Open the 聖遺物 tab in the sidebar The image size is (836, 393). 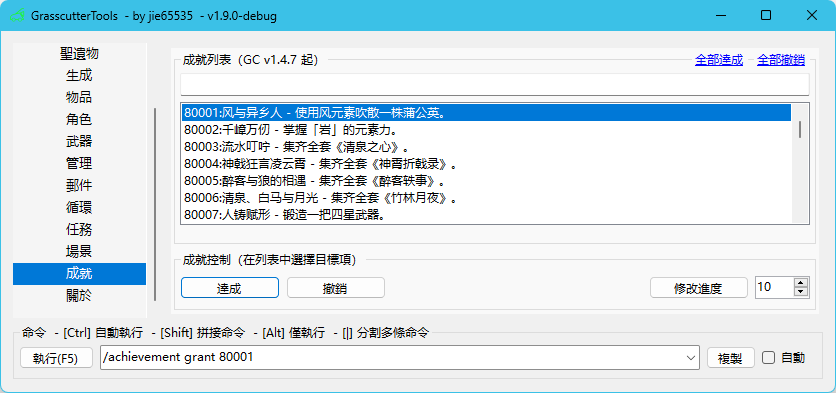point(79,53)
